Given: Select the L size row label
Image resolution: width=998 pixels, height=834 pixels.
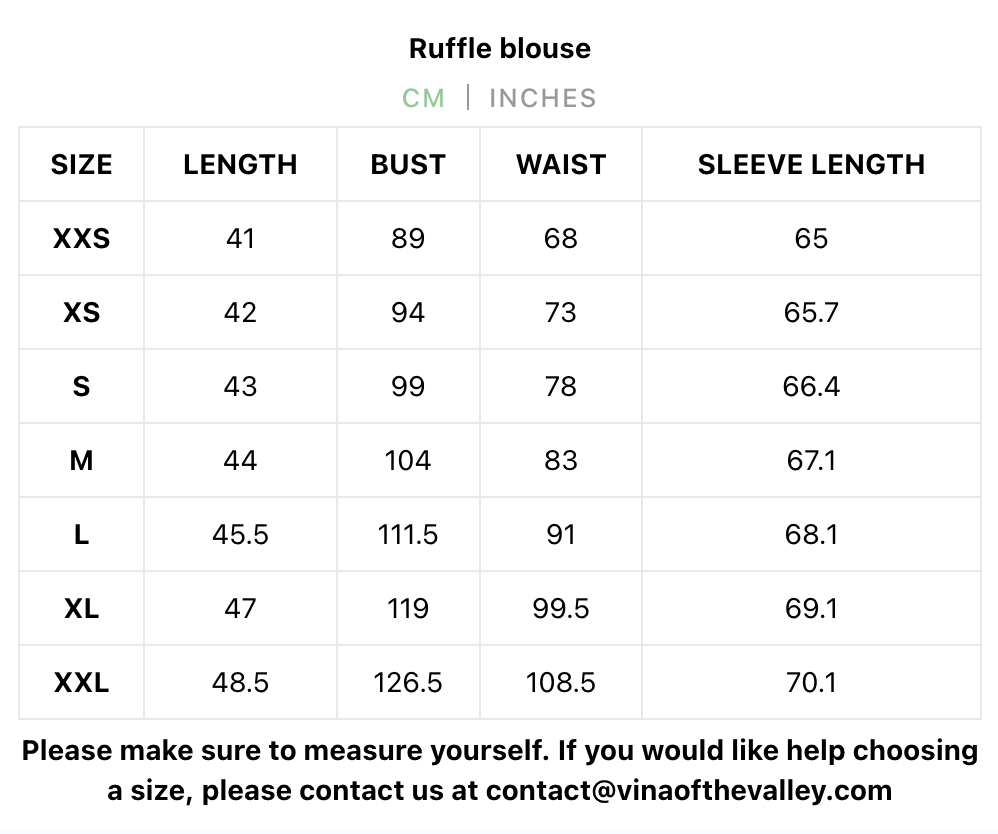Looking at the screenshot, I should (81, 535).
